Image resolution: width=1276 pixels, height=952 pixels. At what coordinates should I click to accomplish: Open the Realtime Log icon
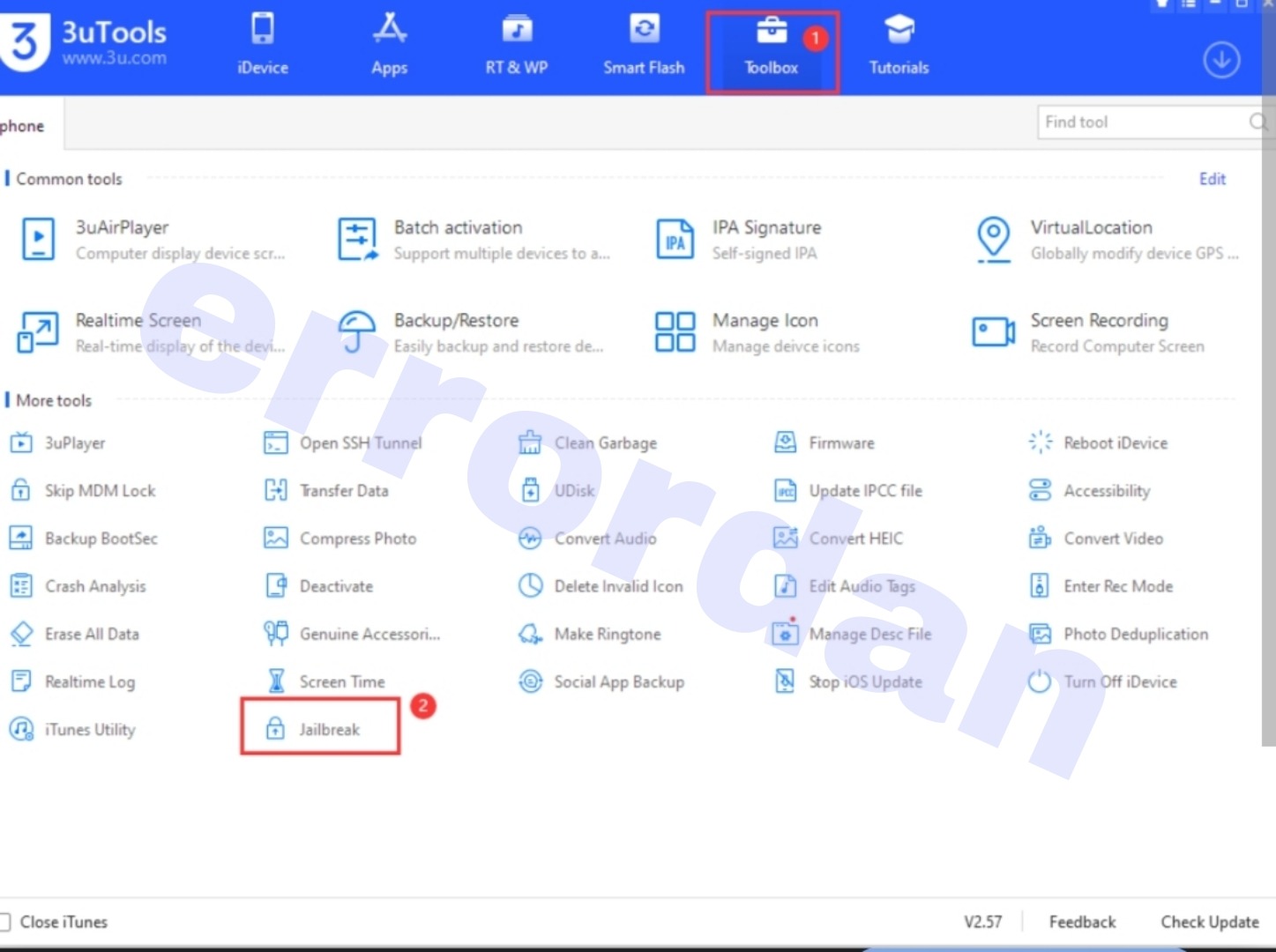point(20,681)
